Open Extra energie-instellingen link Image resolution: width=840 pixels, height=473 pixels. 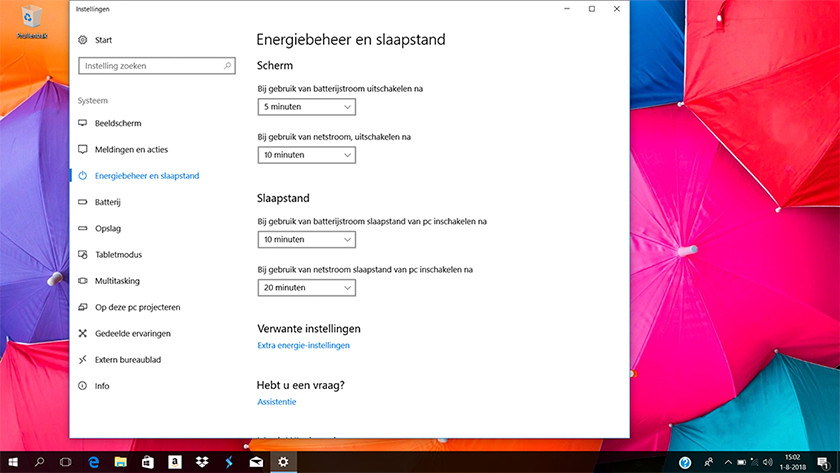pyautogui.click(x=303, y=346)
